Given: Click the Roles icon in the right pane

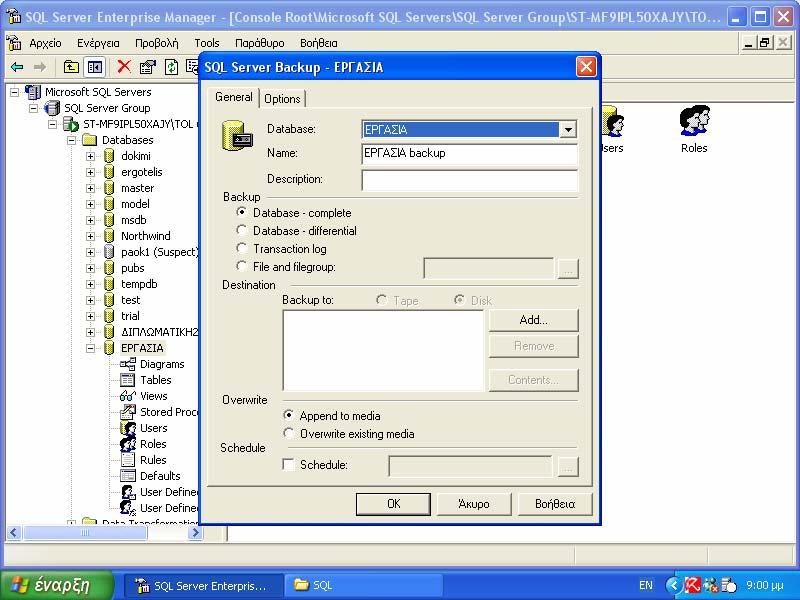Looking at the screenshot, I should point(694,129).
